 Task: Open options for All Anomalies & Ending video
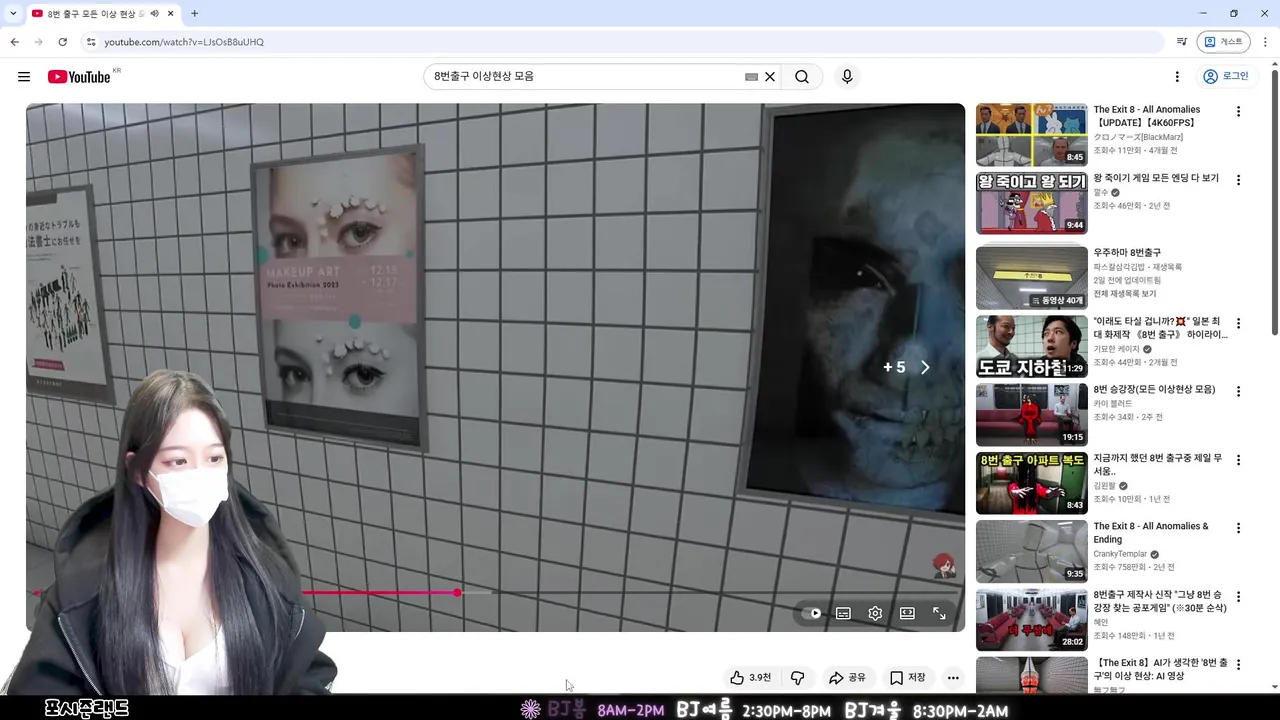click(1238, 528)
